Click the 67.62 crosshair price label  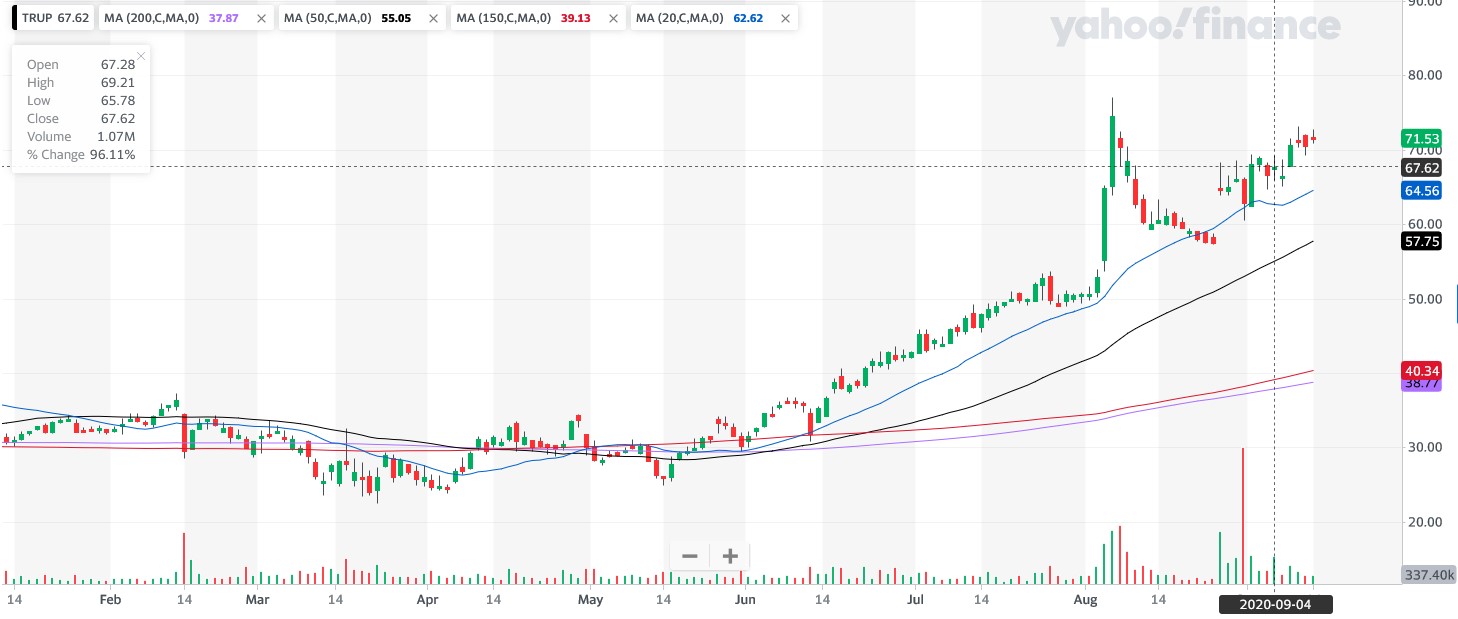click(1421, 168)
